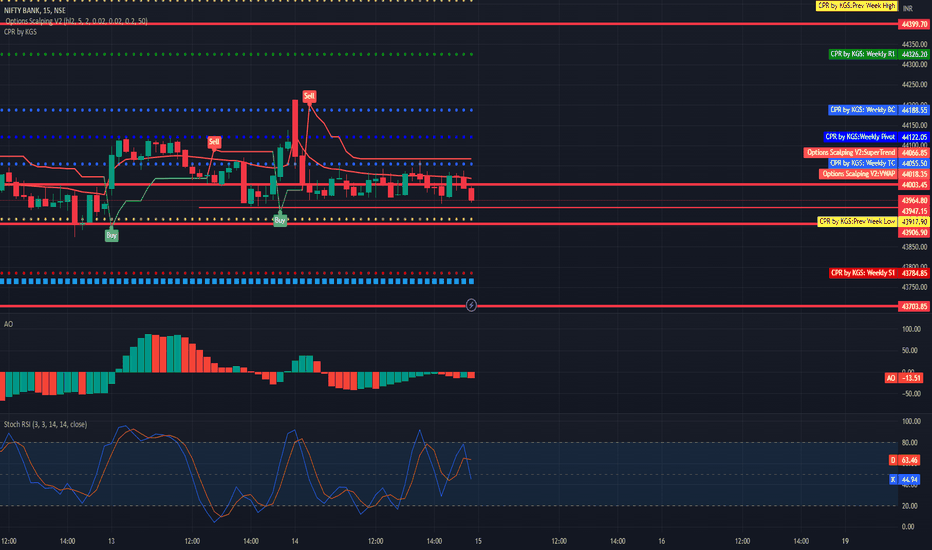Select the Stoch RSI indicator legend
The height and width of the screenshot is (550, 932).
45,425
